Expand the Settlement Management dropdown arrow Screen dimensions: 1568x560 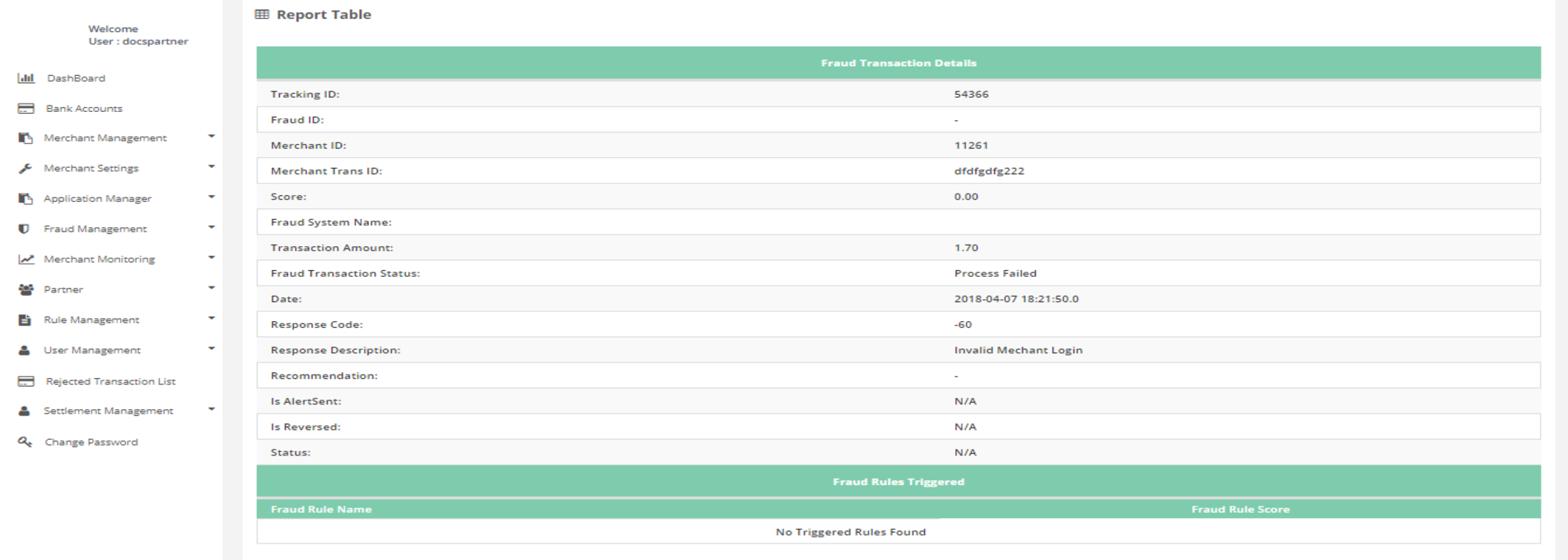[x=212, y=409]
